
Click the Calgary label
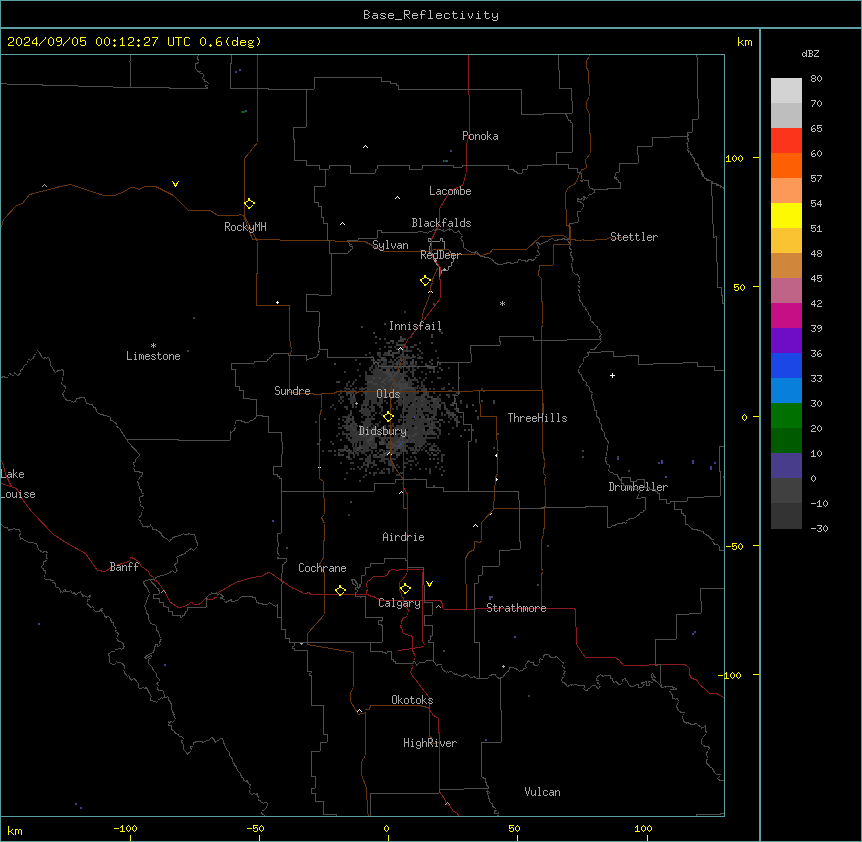click(400, 603)
